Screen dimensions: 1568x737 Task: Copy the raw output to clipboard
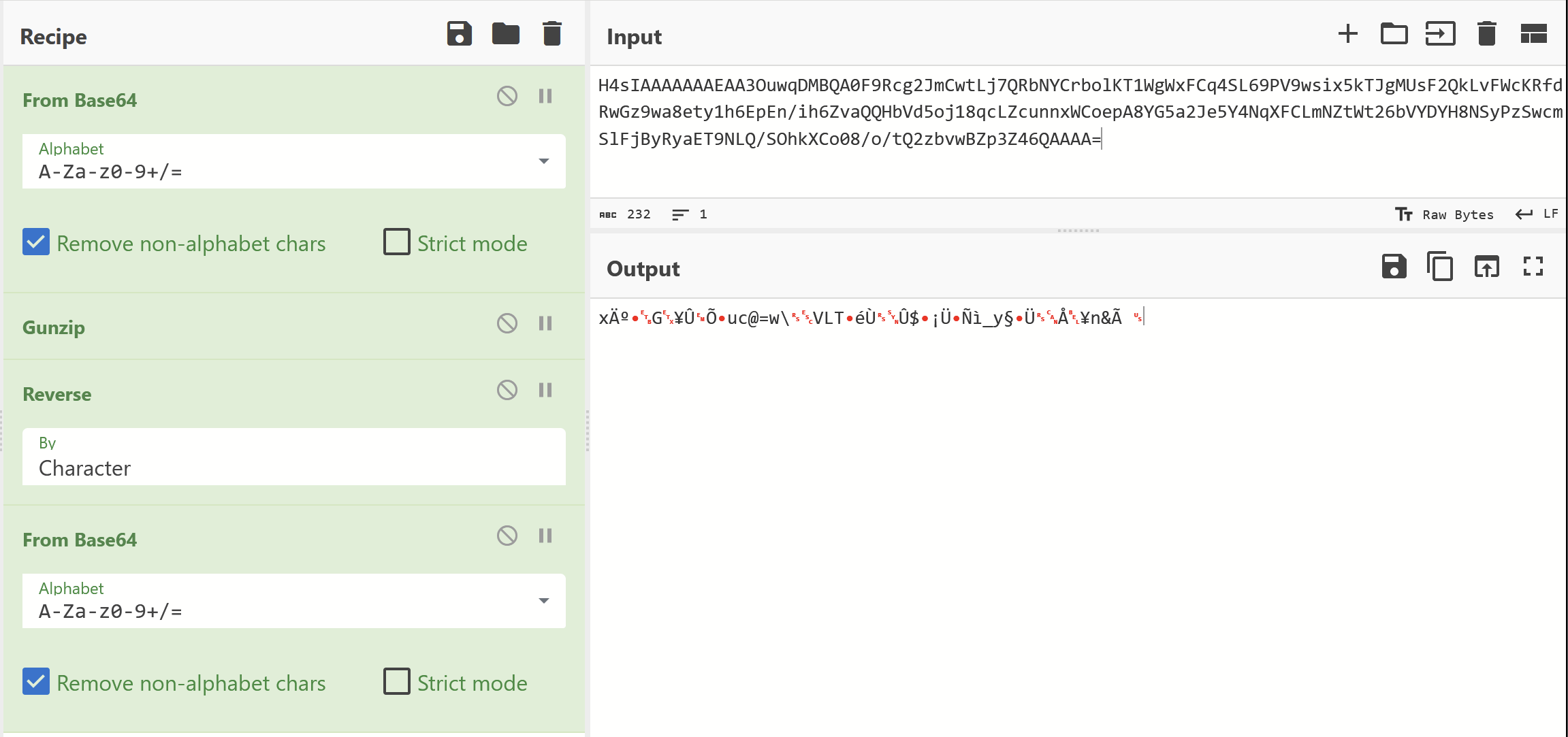point(1440,267)
